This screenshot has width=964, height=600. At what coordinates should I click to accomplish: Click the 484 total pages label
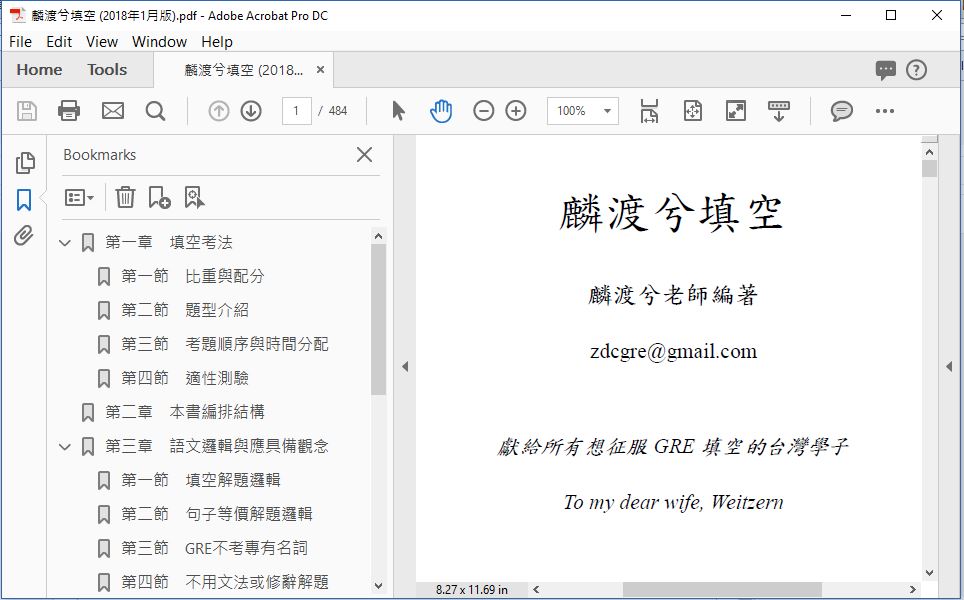click(x=338, y=111)
